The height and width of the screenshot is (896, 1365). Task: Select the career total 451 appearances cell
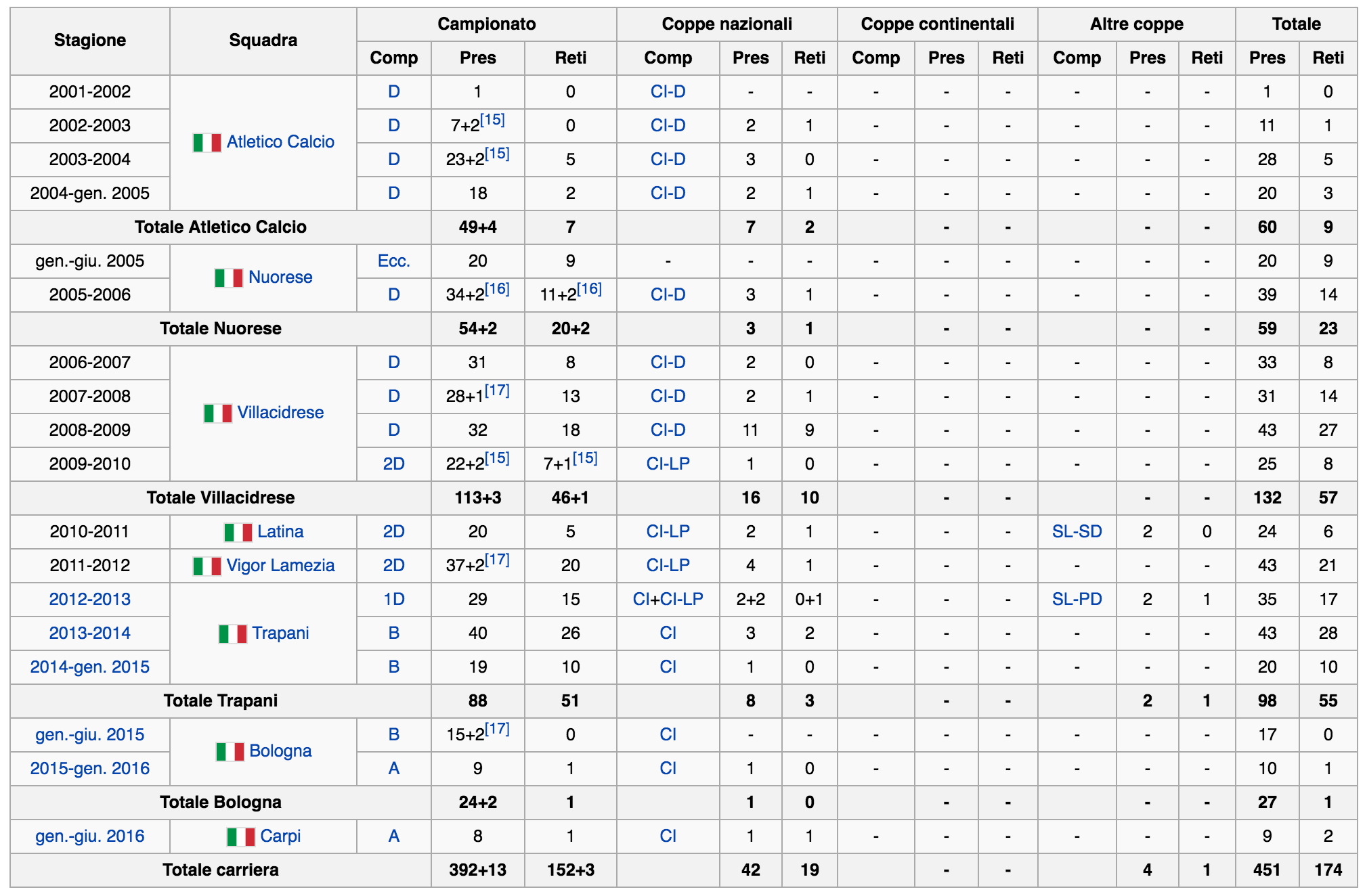(1267, 870)
